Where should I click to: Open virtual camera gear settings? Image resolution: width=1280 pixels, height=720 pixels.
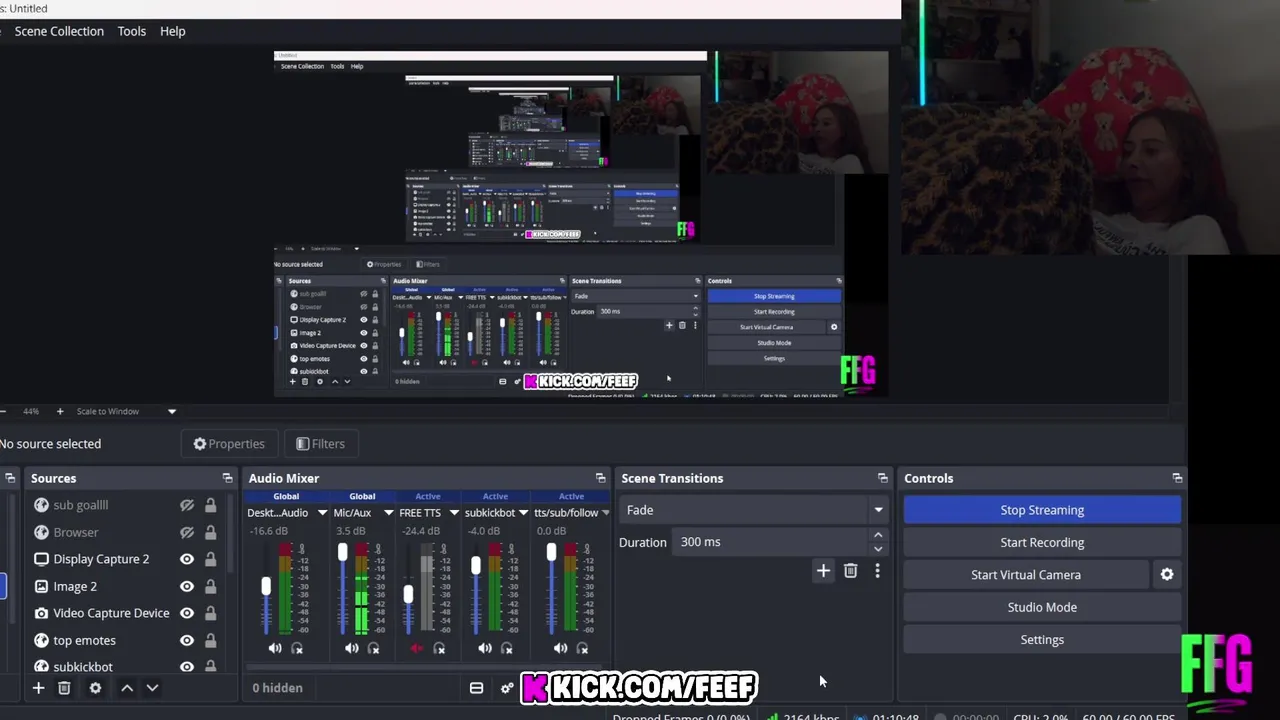(x=1167, y=575)
